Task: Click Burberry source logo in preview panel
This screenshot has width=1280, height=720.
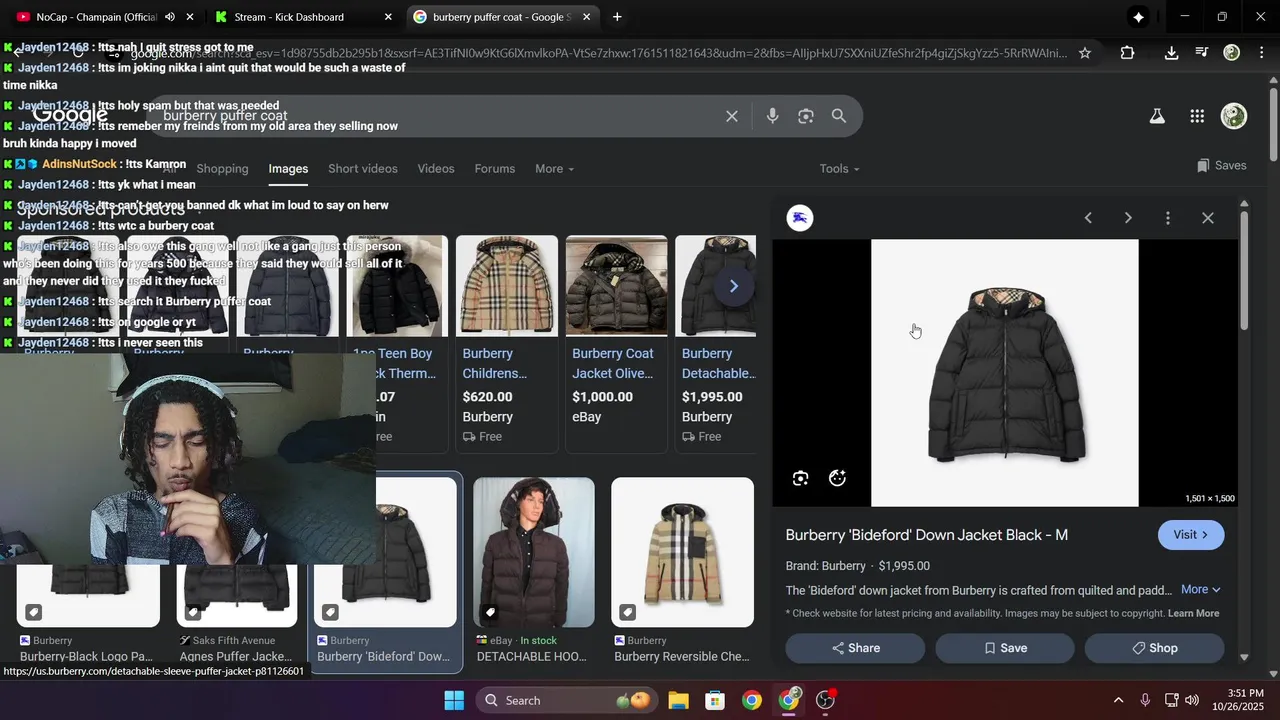Action: click(x=800, y=218)
